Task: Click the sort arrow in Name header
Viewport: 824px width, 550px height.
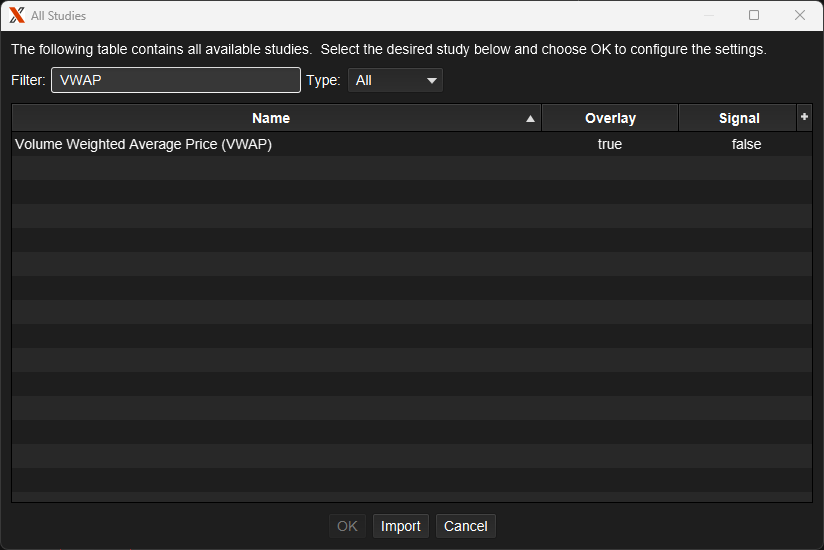Action: coord(530,118)
